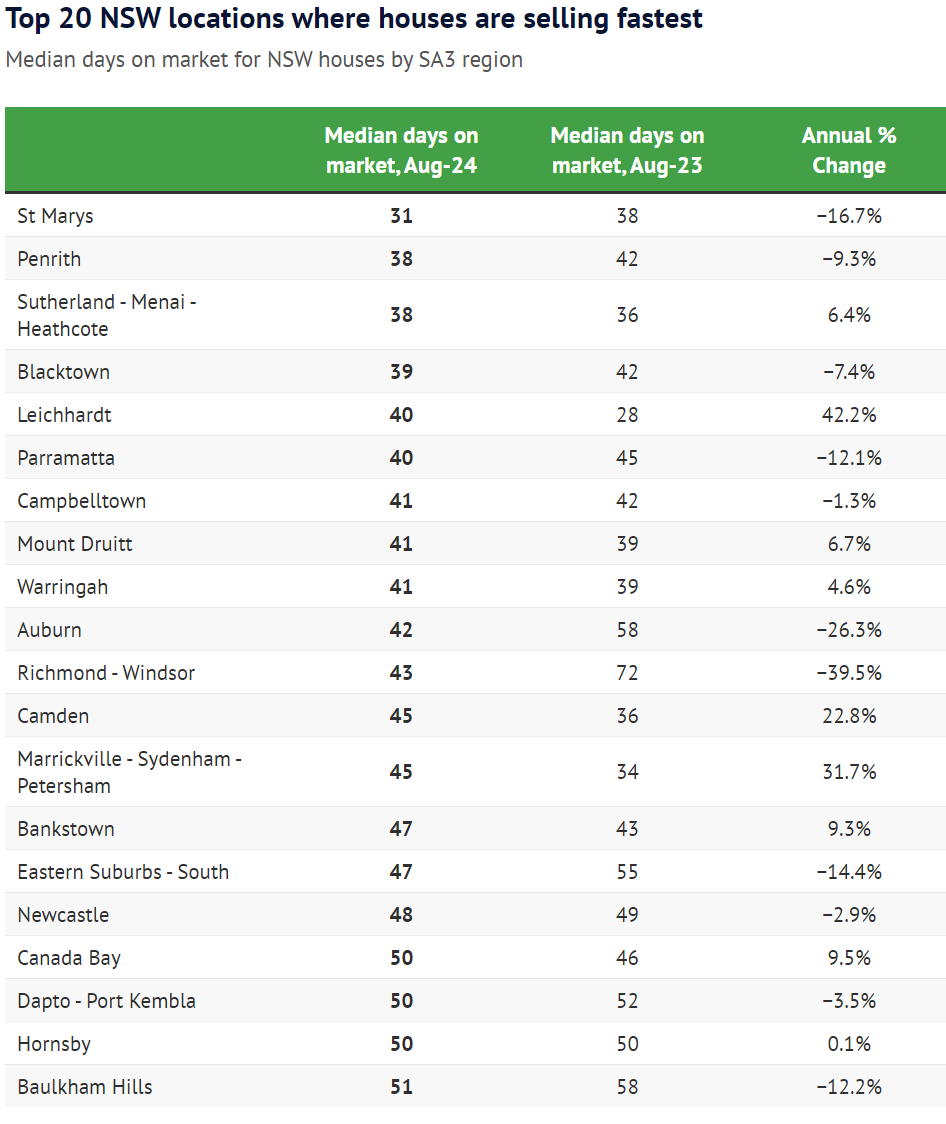Click the chart title about houses selling fastest

tap(354, 18)
